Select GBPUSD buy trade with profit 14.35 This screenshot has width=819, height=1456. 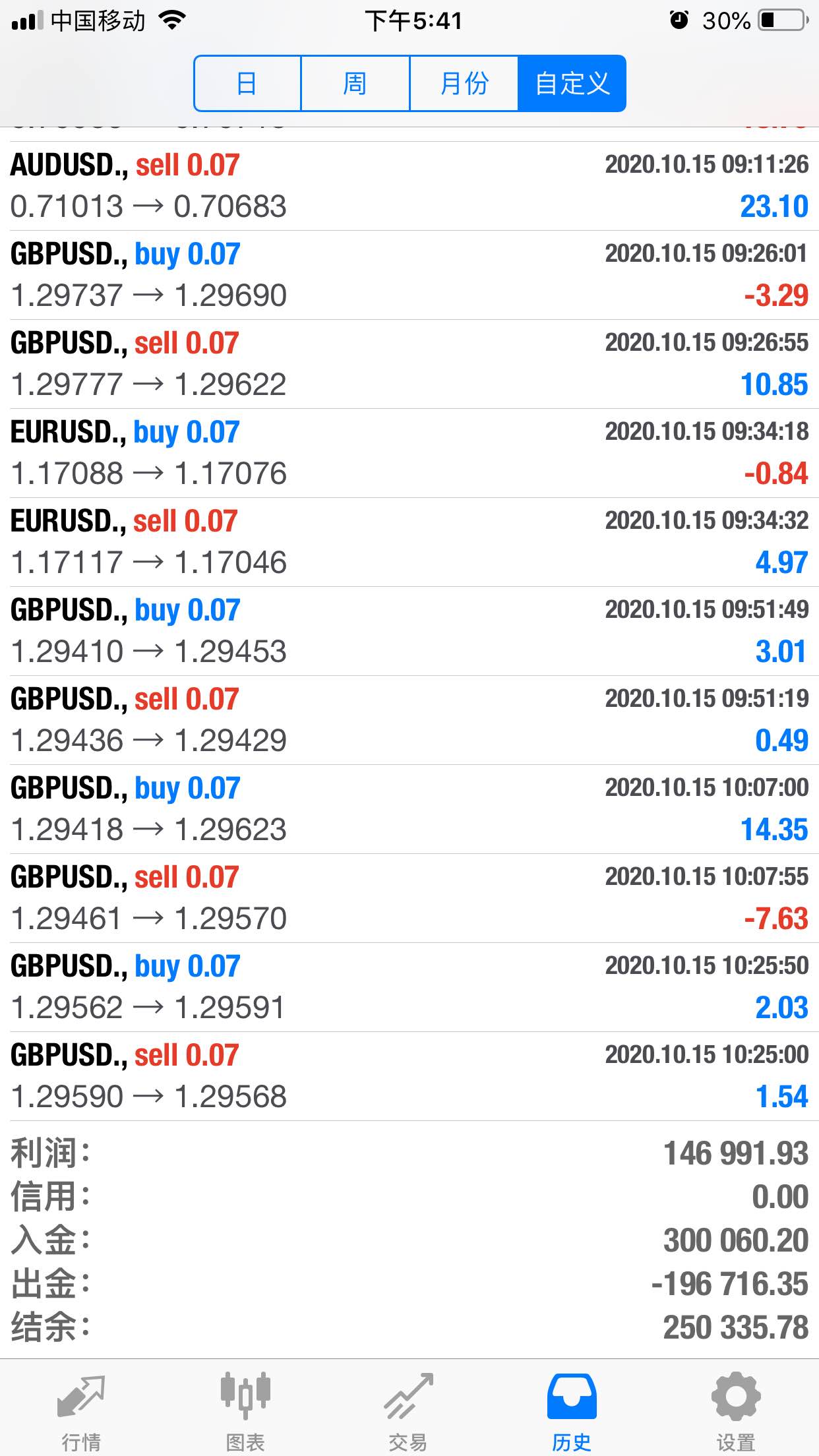tap(409, 809)
